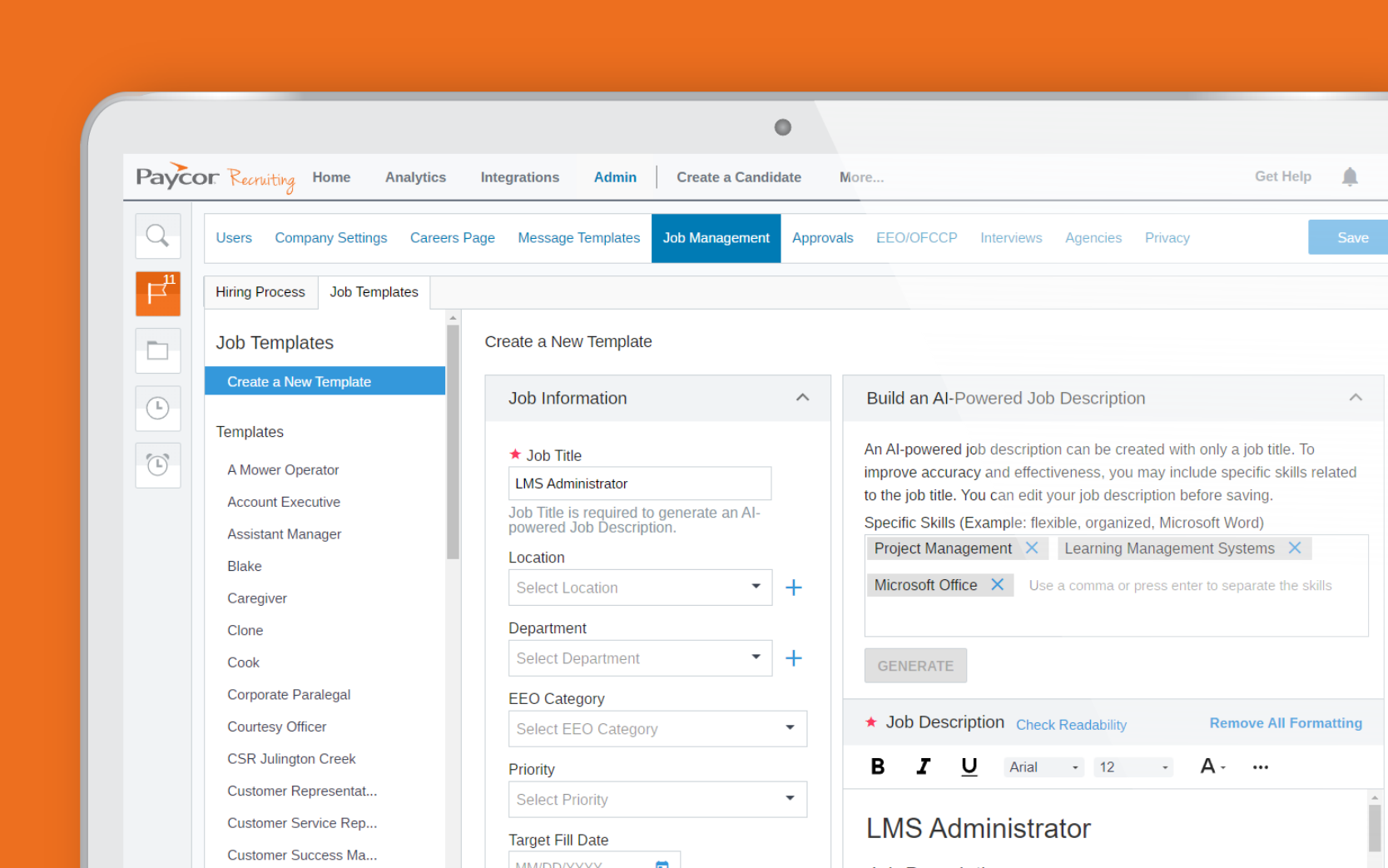The image size is (1388, 868).
Task: Select the Job Templates sub-tab
Action: 374,292
